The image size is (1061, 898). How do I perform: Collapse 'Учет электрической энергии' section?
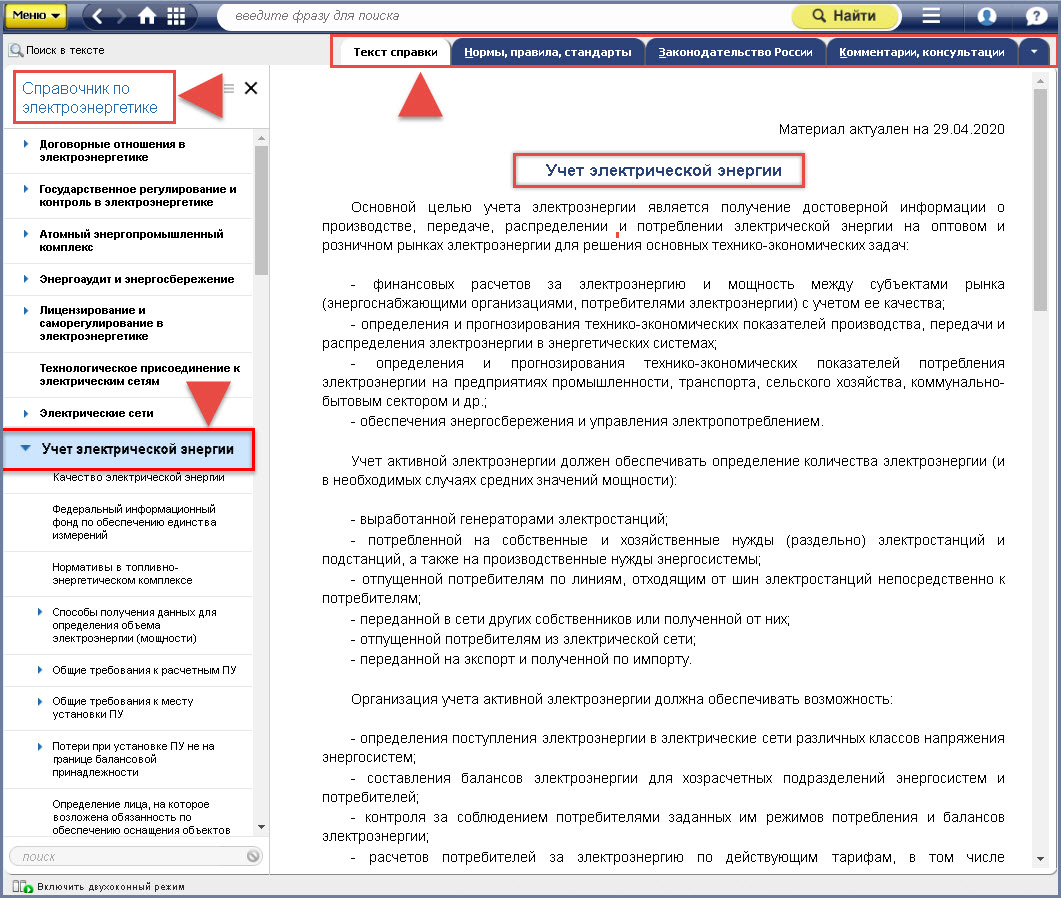pos(26,450)
